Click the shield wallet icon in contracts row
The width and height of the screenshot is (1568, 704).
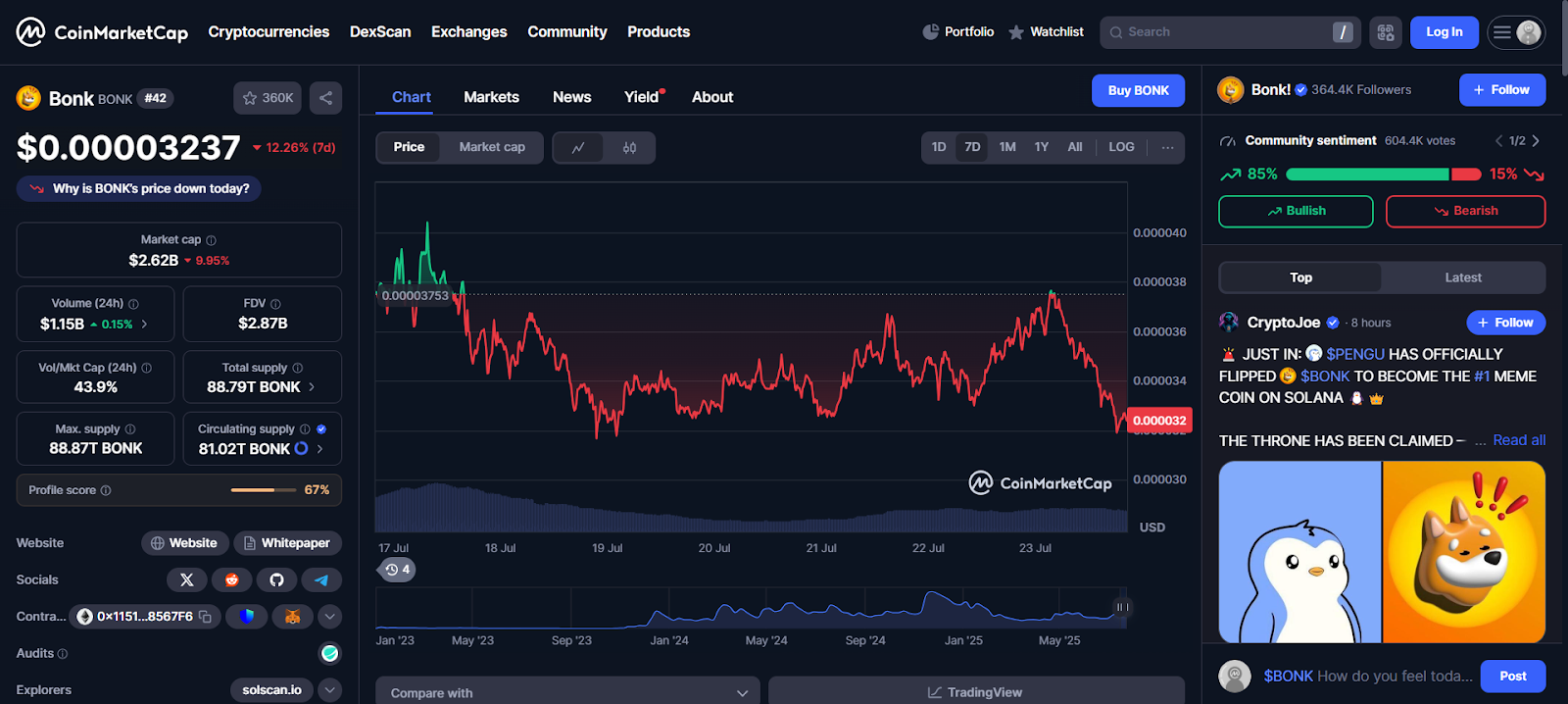pyautogui.click(x=247, y=617)
